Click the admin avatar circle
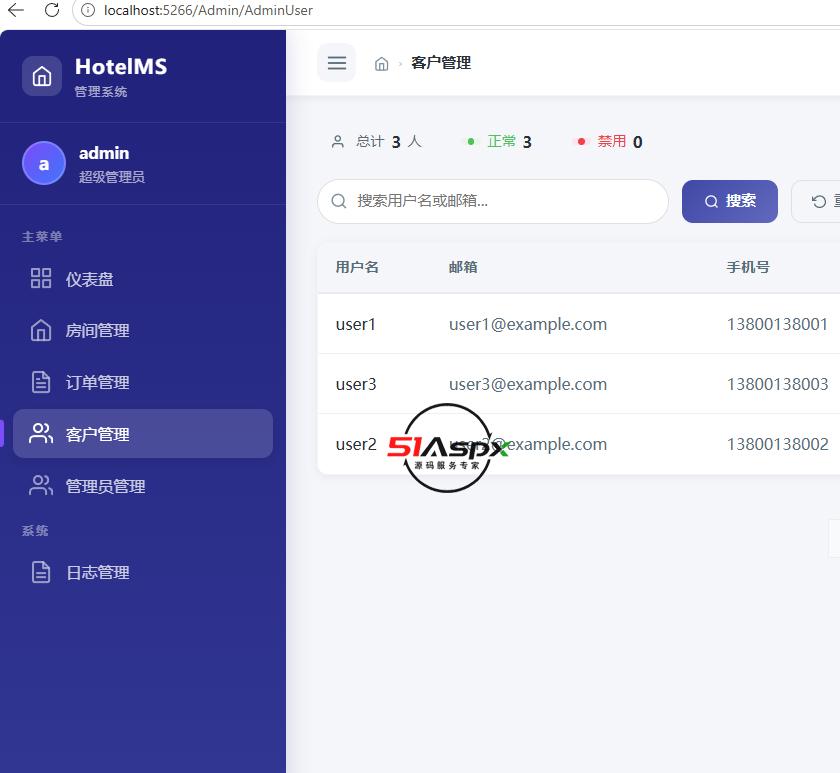 click(x=44, y=163)
